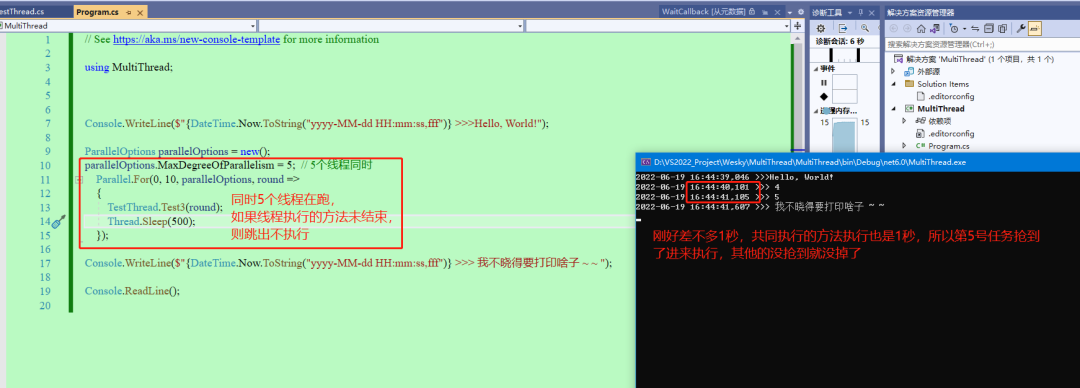Click Solution Explorer back navigation arrow

click(x=893, y=28)
